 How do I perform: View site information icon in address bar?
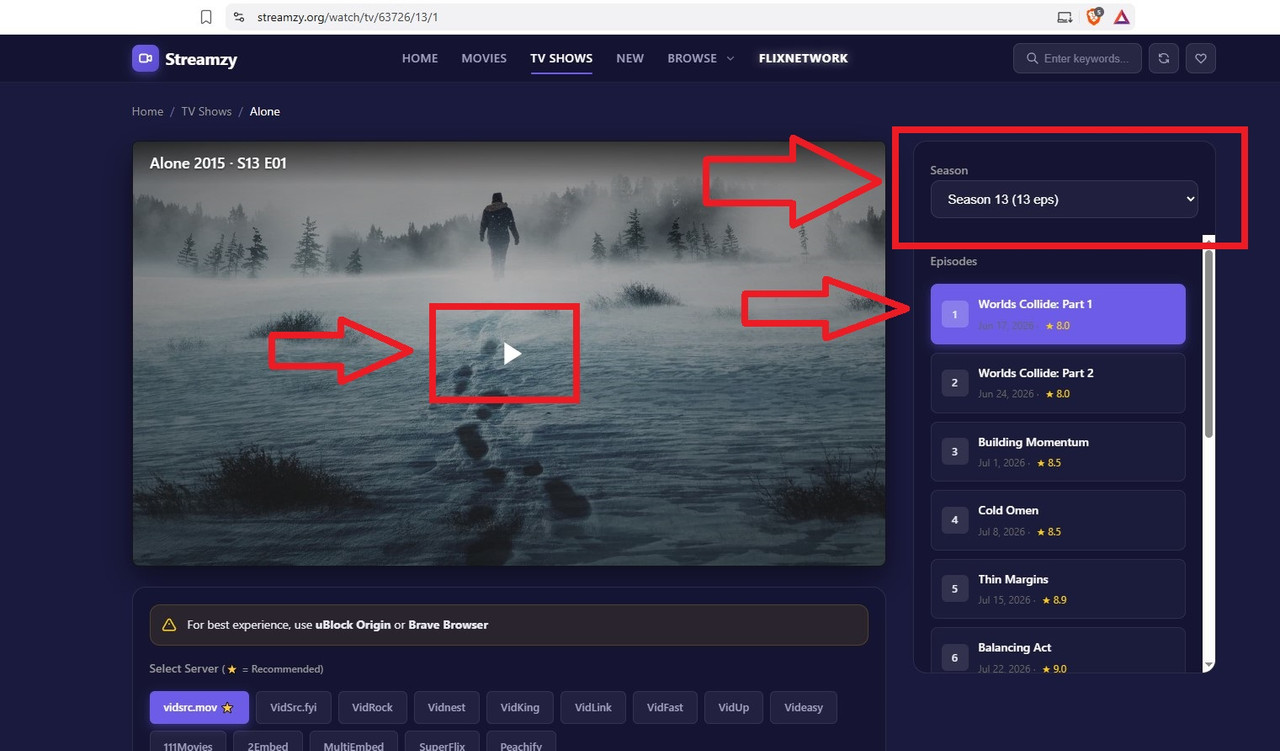pyautogui.click(x=238, y=17)
